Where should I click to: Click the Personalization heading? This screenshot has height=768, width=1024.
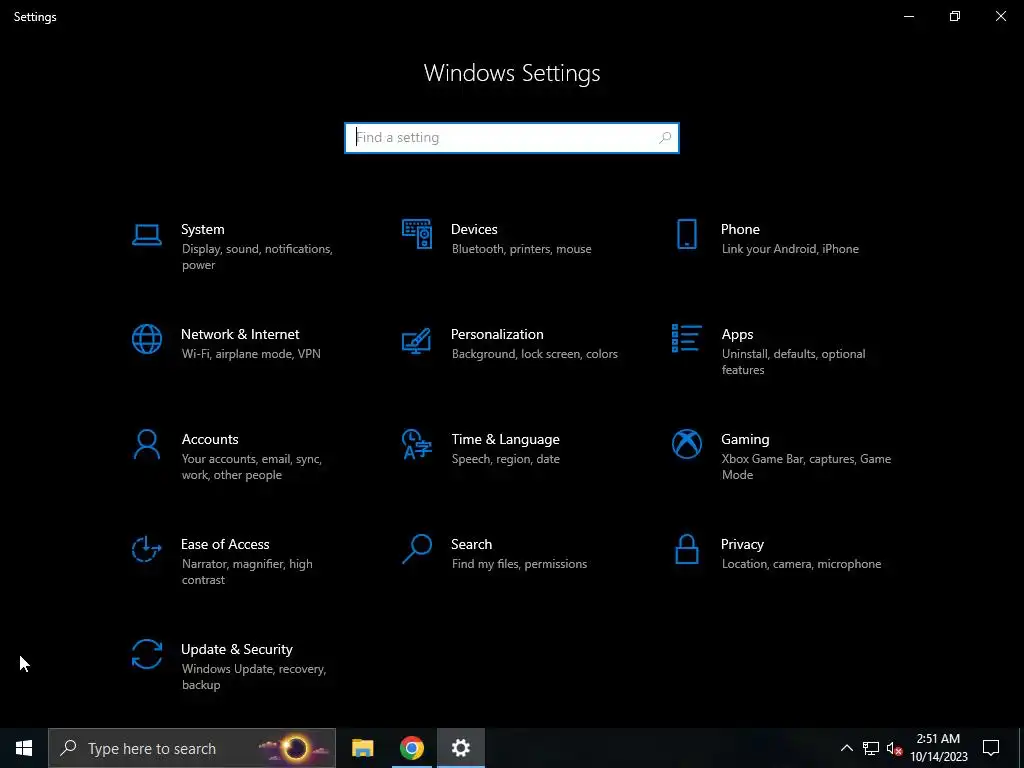tap(497, 334)
